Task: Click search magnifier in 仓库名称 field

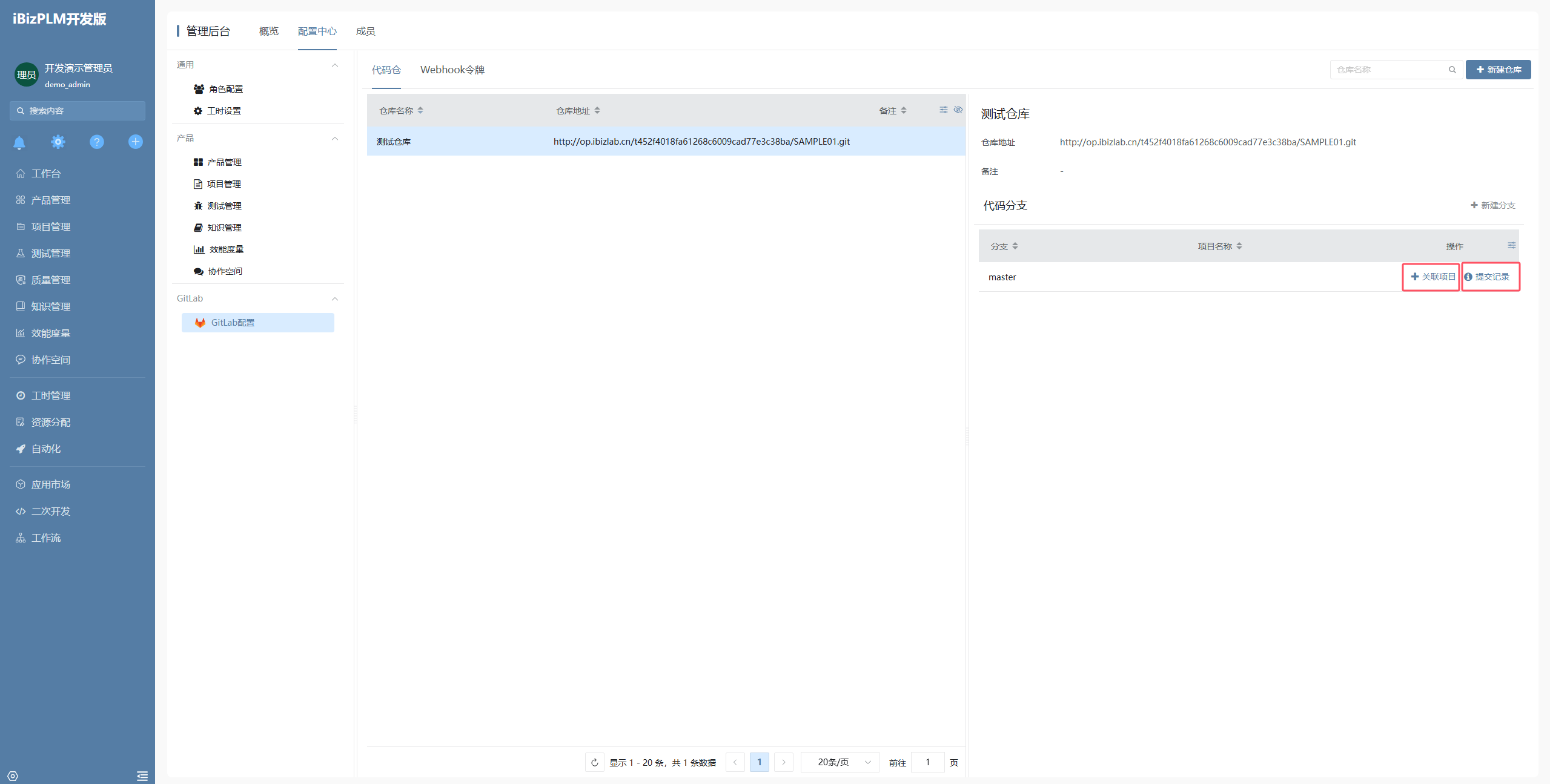Action: (x=1452, y=70)
